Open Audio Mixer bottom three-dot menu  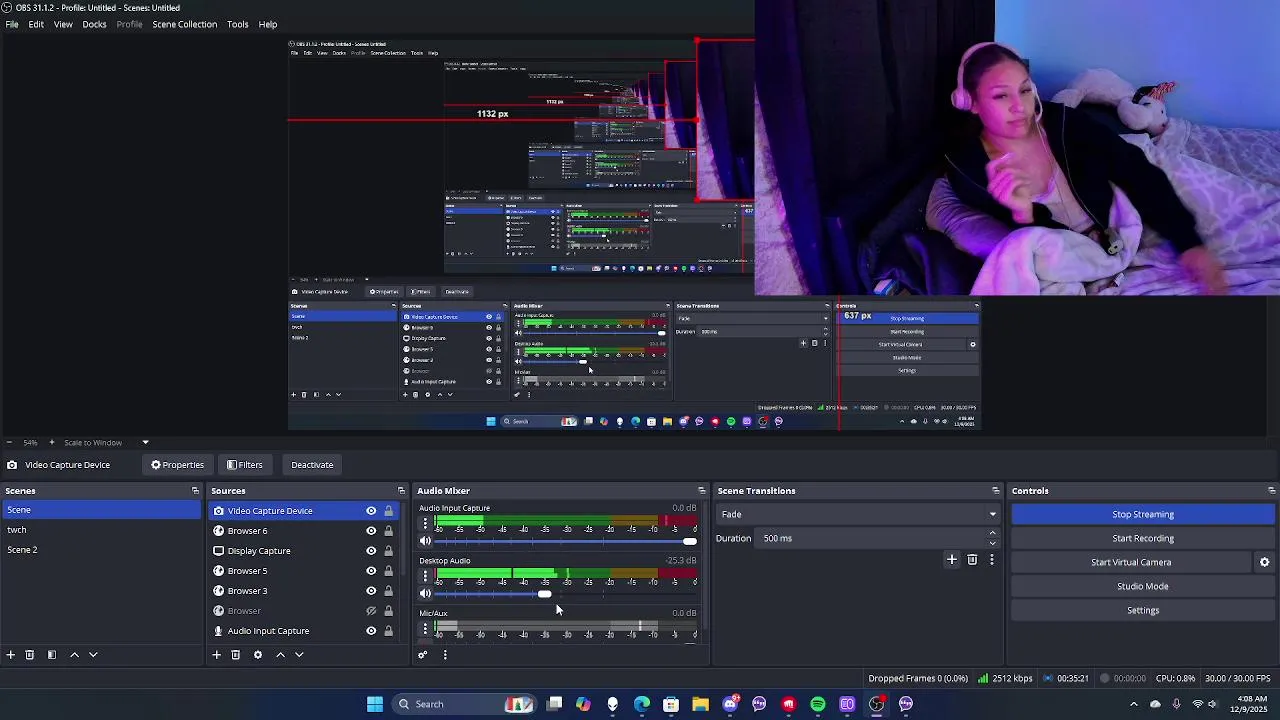coord(445,655)
